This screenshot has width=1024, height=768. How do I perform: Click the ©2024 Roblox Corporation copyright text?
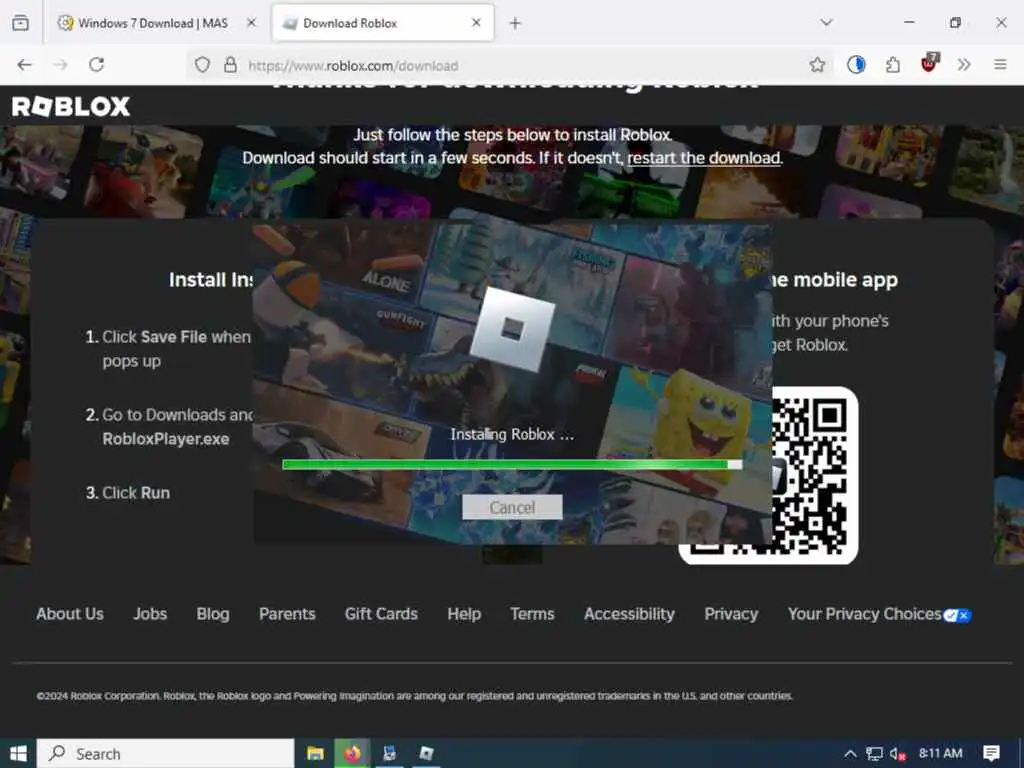pos(415,696)
